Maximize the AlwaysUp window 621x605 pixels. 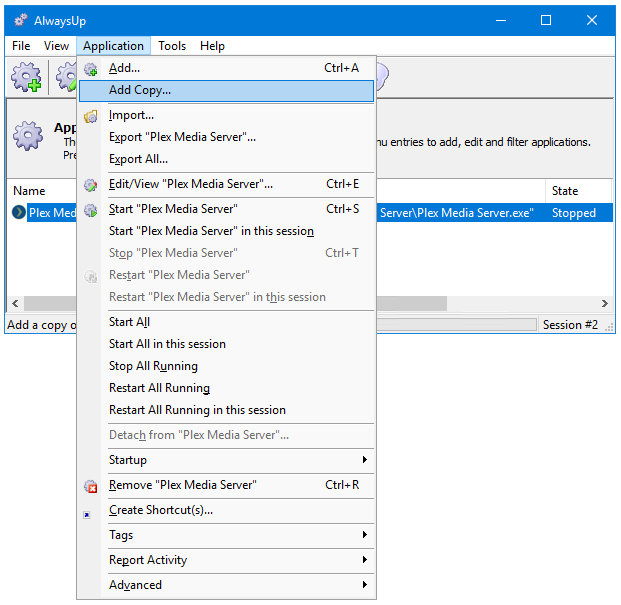tap(546, 20)
